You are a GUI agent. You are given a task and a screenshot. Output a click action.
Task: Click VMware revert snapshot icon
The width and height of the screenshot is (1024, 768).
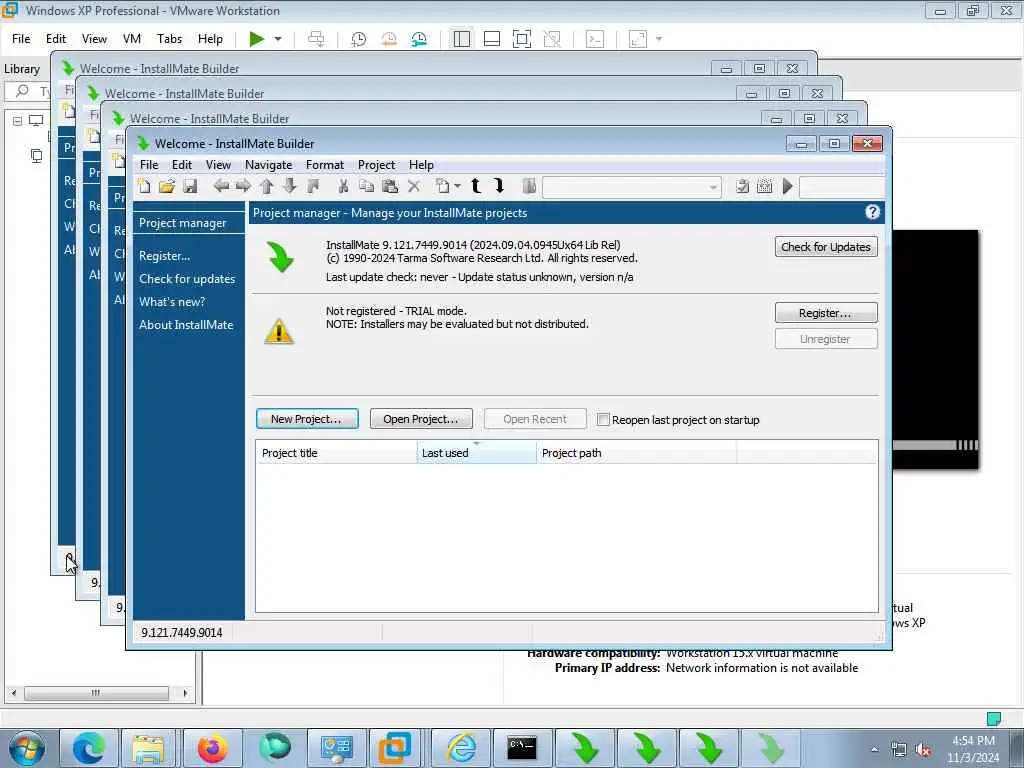389,39
